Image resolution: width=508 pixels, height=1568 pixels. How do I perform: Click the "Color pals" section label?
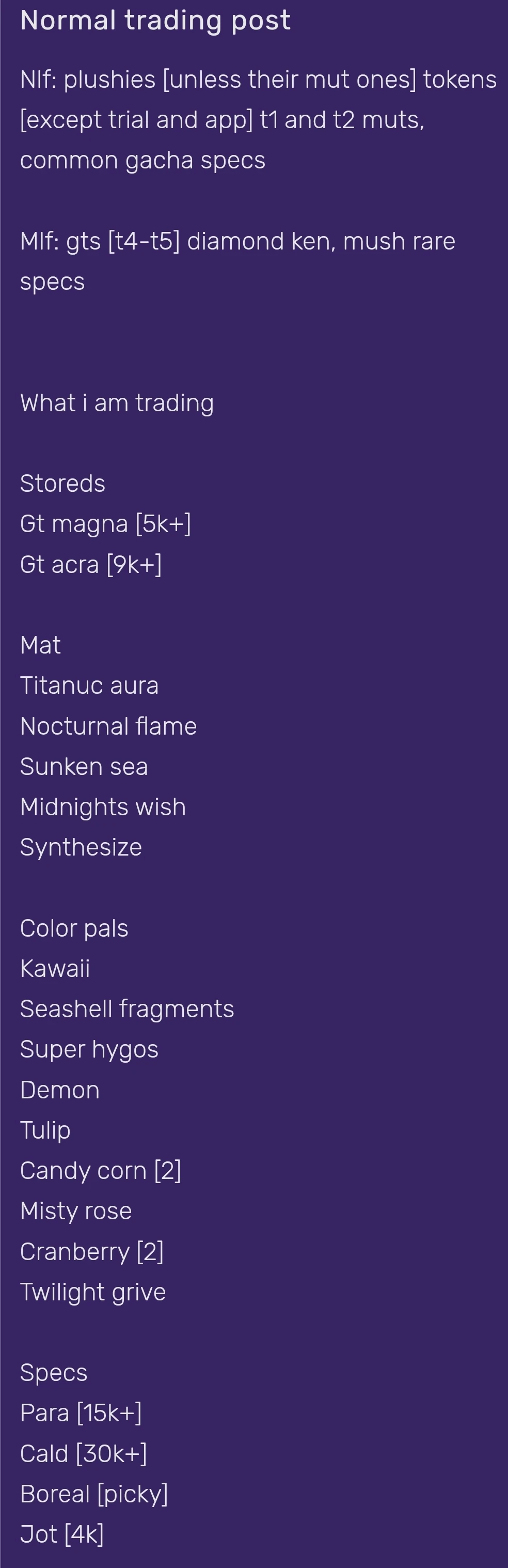click(74, 928)
